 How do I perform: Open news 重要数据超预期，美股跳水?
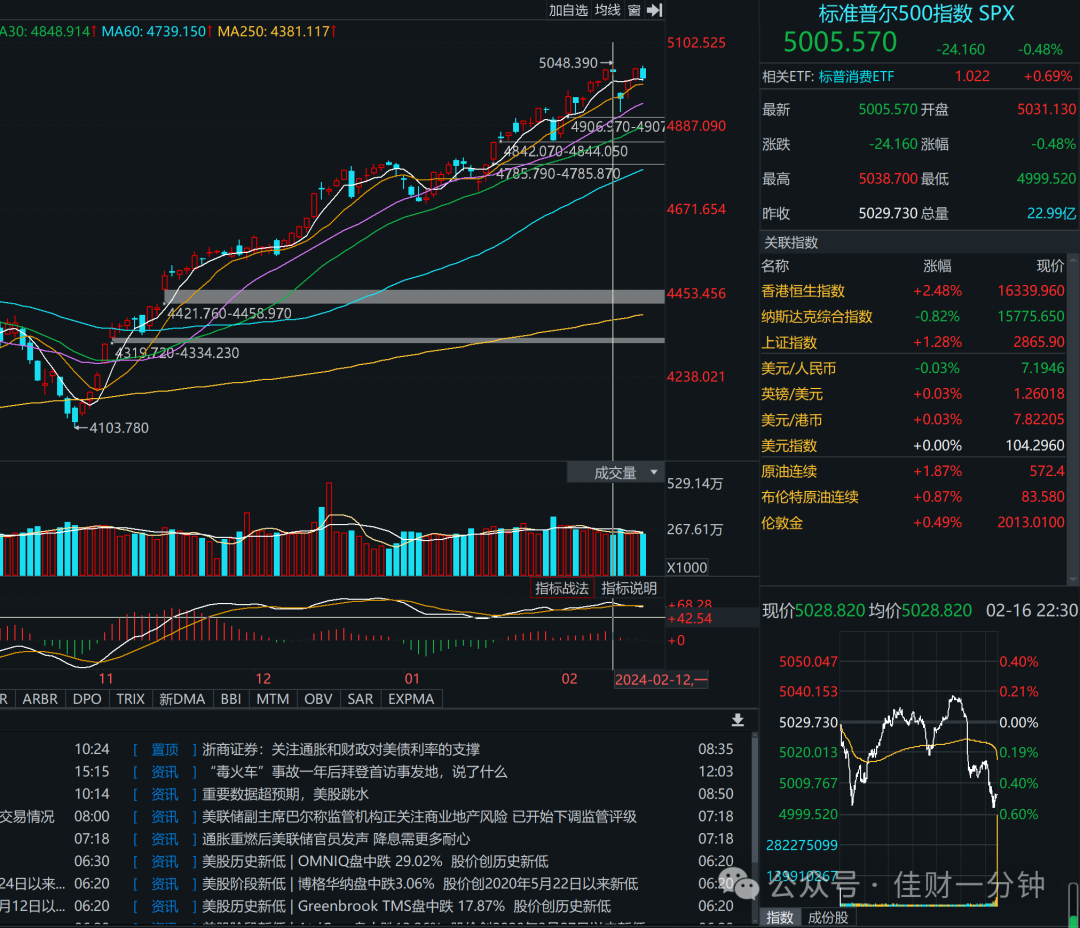click(285, 794)
